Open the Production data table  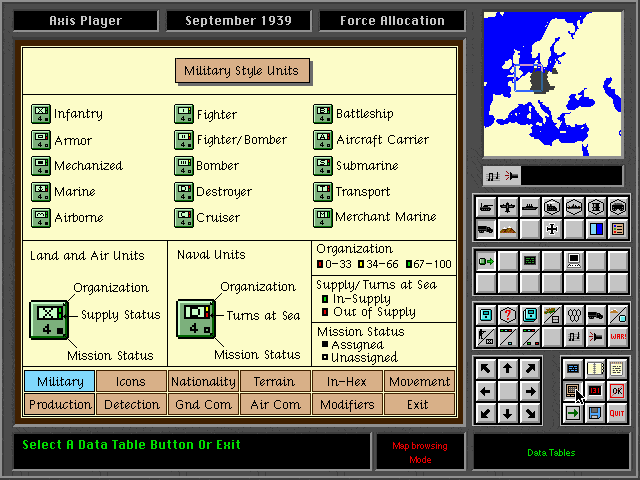click(59, 404)
